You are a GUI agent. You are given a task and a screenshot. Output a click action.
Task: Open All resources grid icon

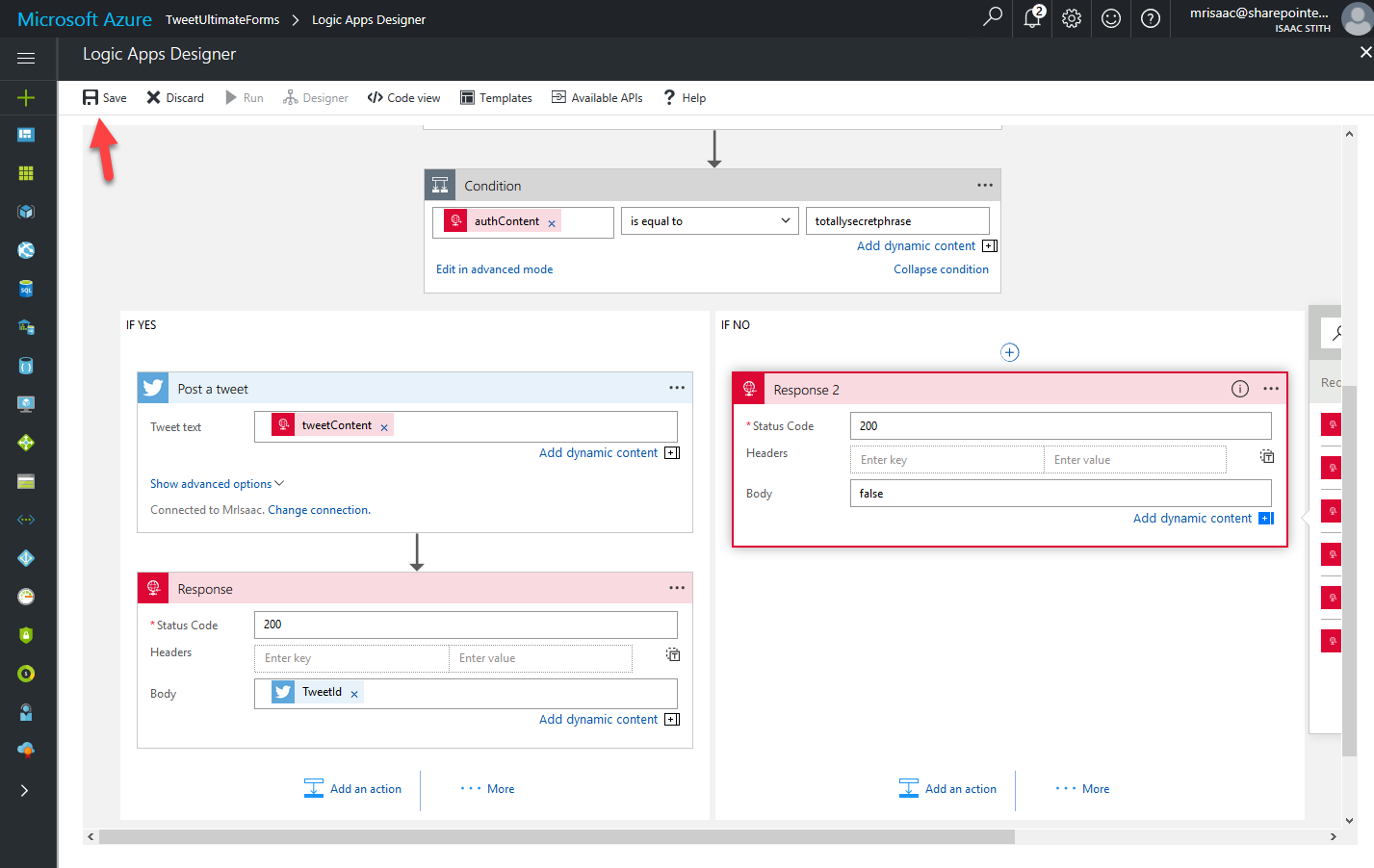tap(26, 173)
